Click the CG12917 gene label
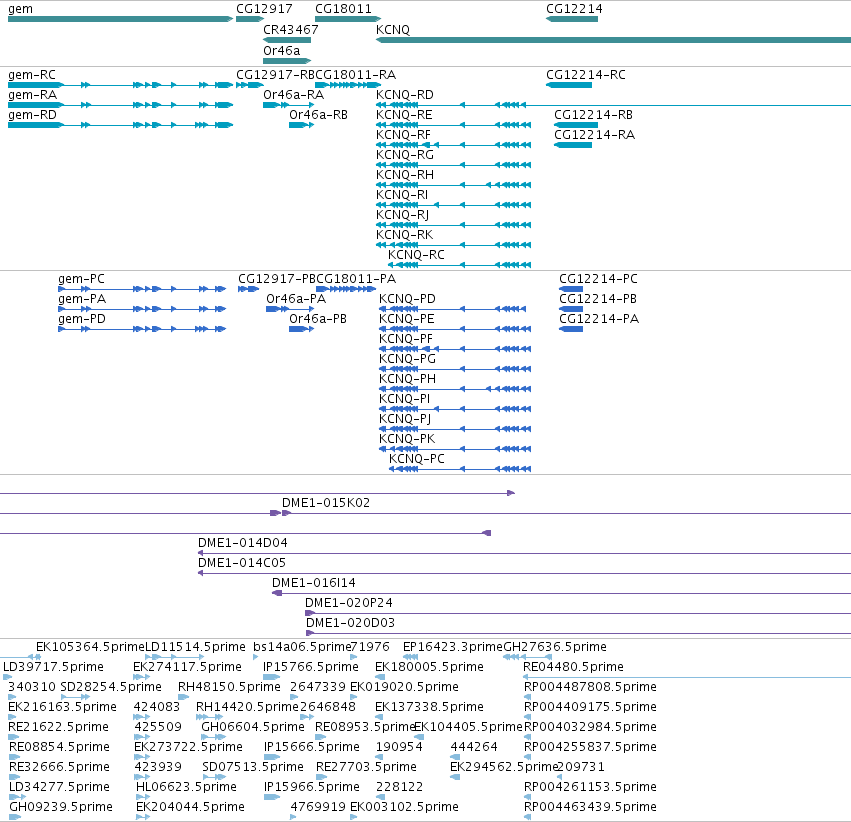Viewport: 851px width, 822px height. 264,9
